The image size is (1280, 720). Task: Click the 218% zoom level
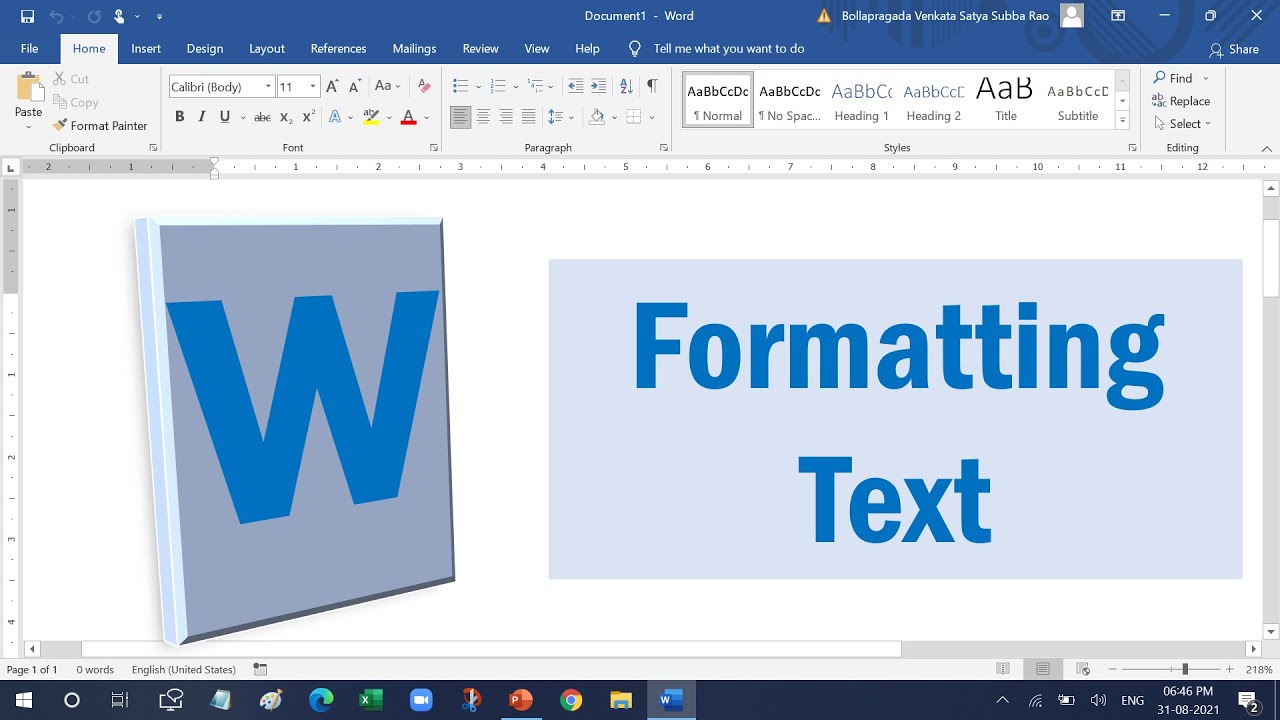tap(1258, 669)
